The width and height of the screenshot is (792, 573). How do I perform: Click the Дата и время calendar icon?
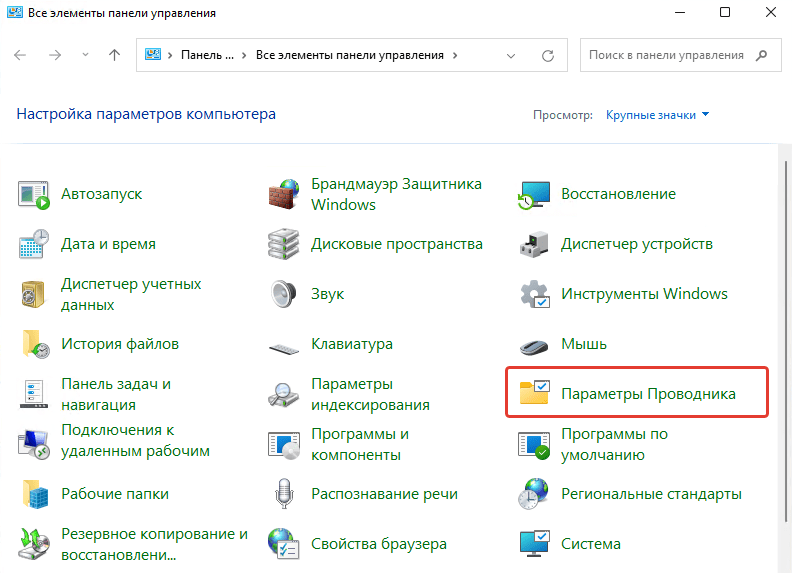[34, 244]
